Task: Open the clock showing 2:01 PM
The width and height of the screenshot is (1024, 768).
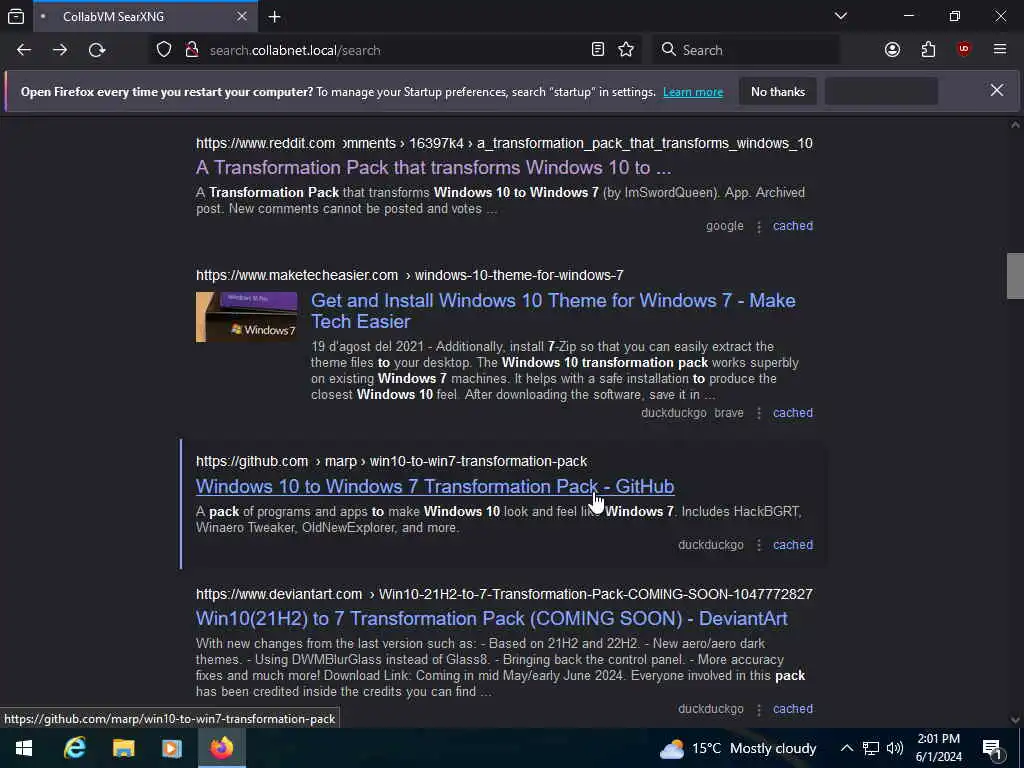Action: (938, 748)
